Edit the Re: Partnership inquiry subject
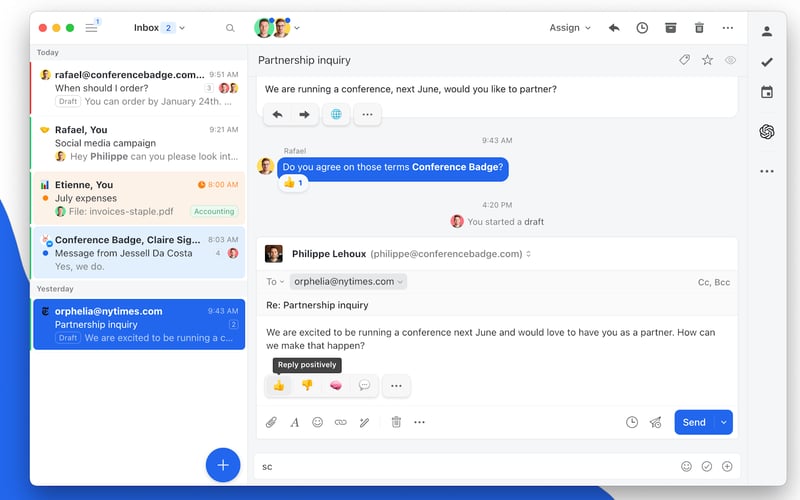The height and width of the screenshot is (500, 800). point(317,305)
